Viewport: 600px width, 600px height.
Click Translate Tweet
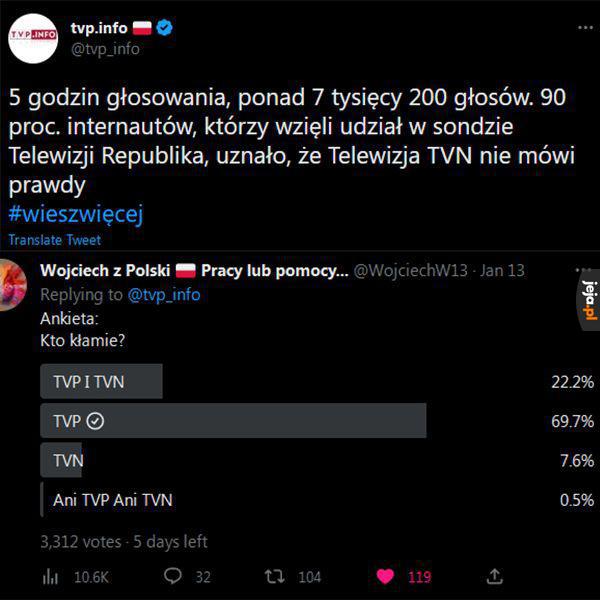(55, 240)
